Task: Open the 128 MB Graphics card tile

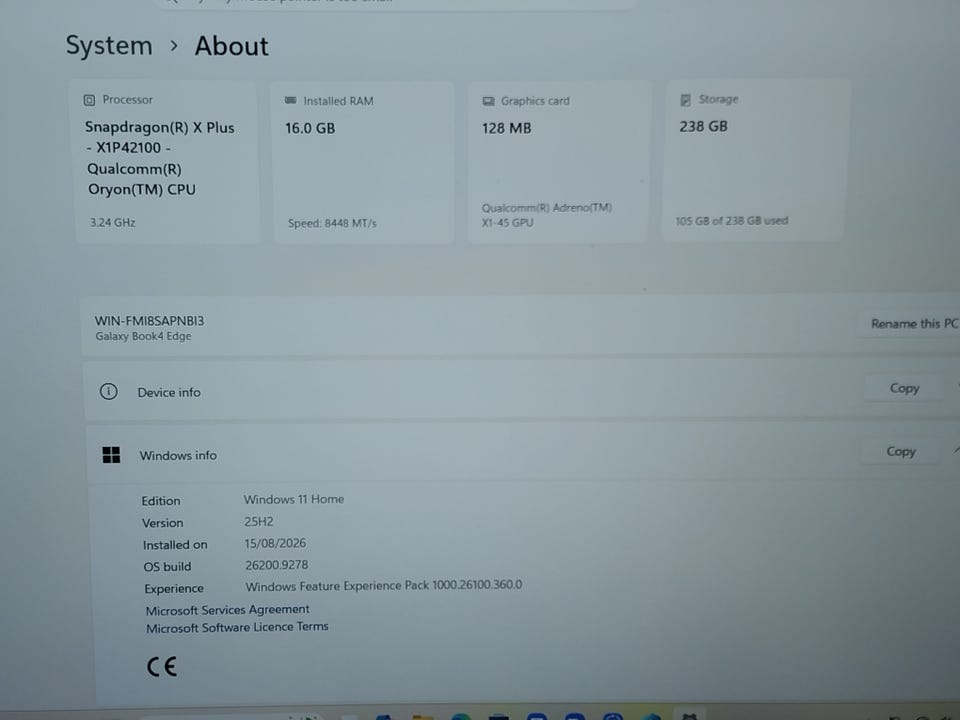Action: (x=558, y=162)
